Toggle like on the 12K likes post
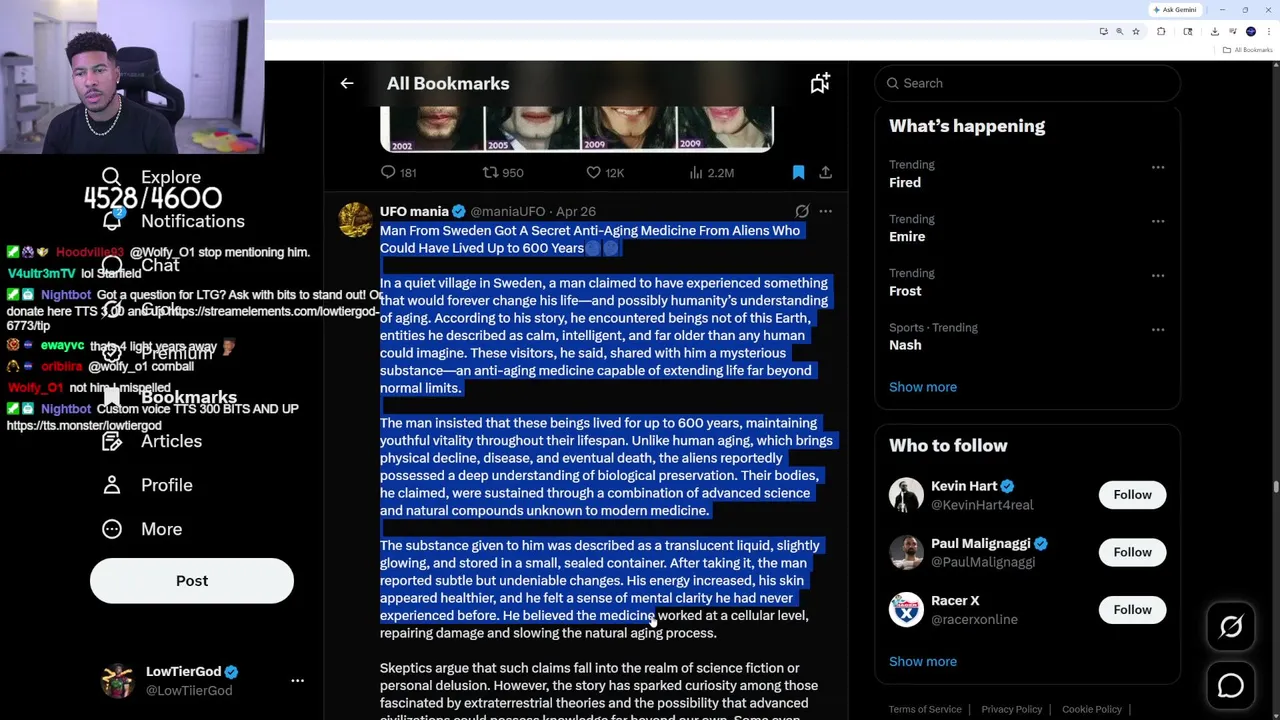1280x720 pixels. [605, 173]
